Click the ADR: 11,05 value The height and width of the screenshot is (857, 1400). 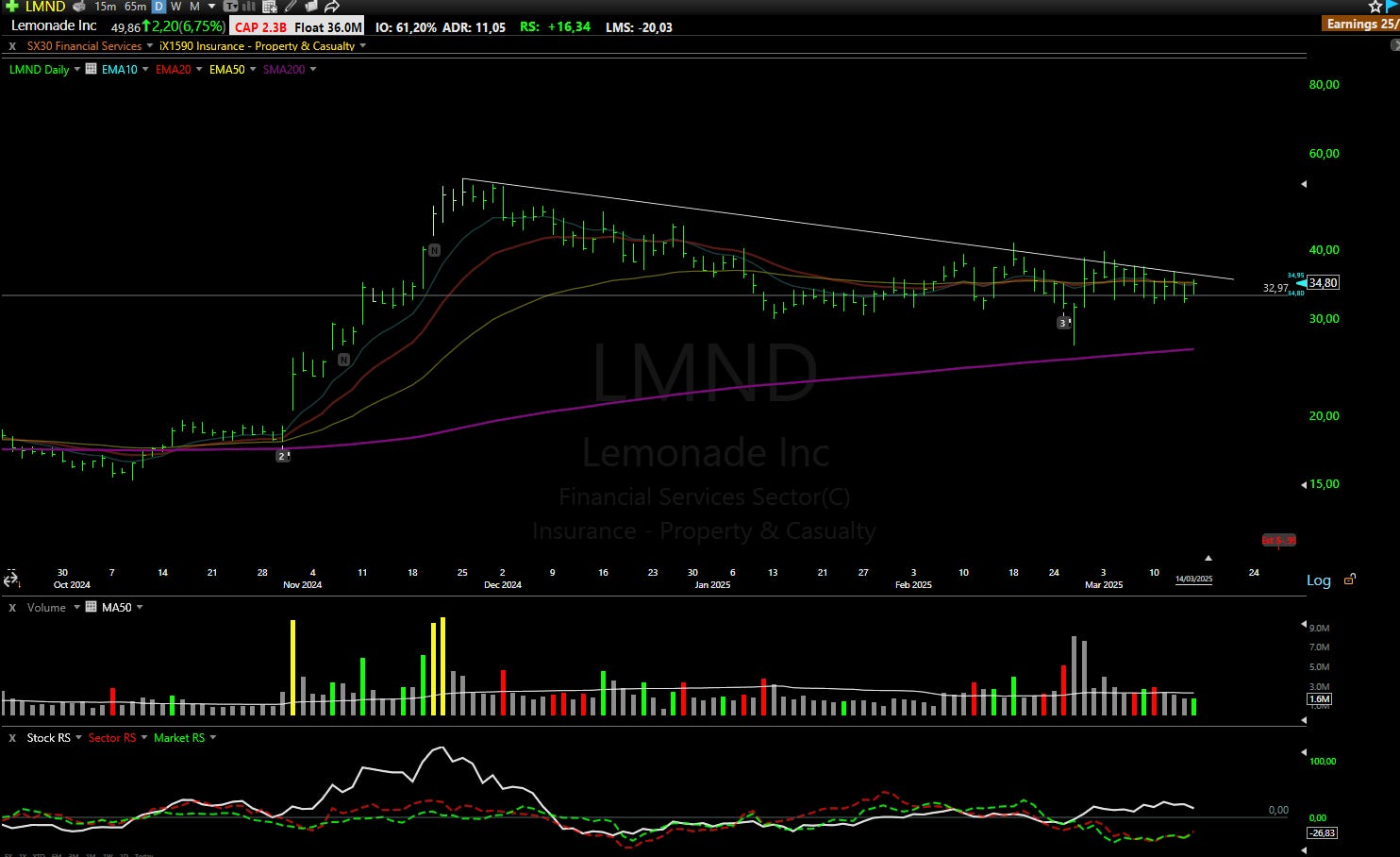(x=474, y=26)
